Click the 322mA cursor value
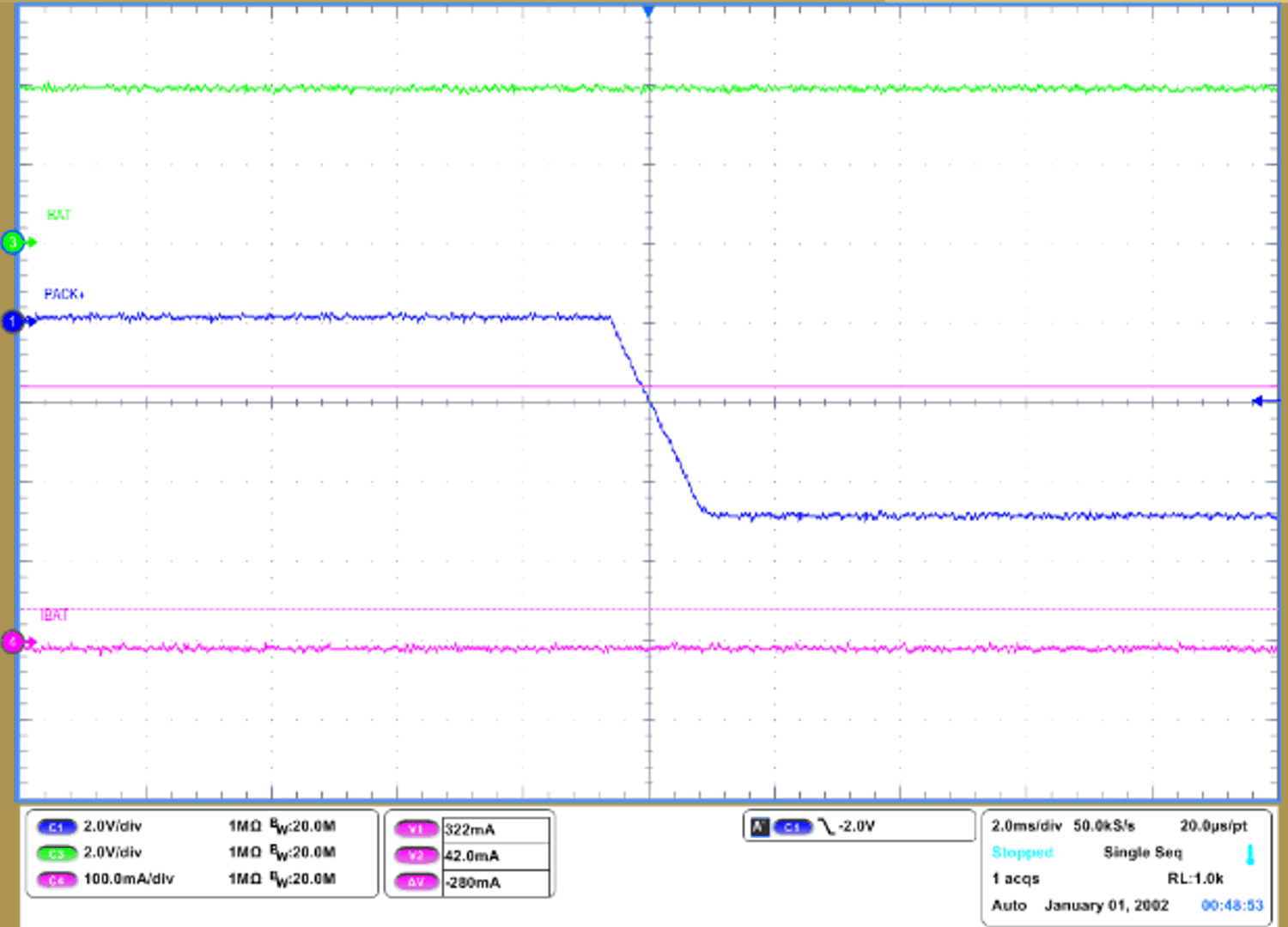 [470, 830]
